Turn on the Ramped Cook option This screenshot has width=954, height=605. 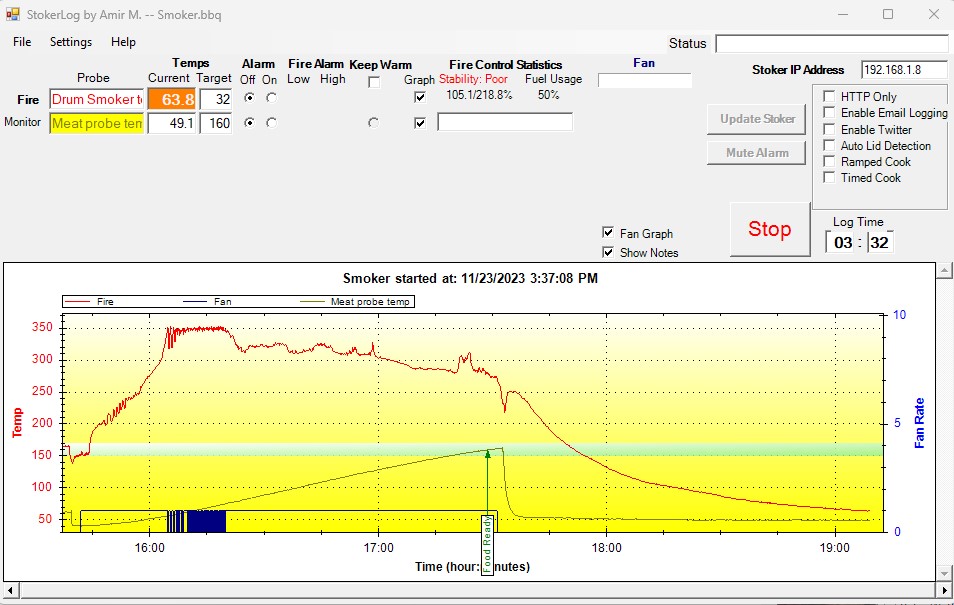coord(828,162)
